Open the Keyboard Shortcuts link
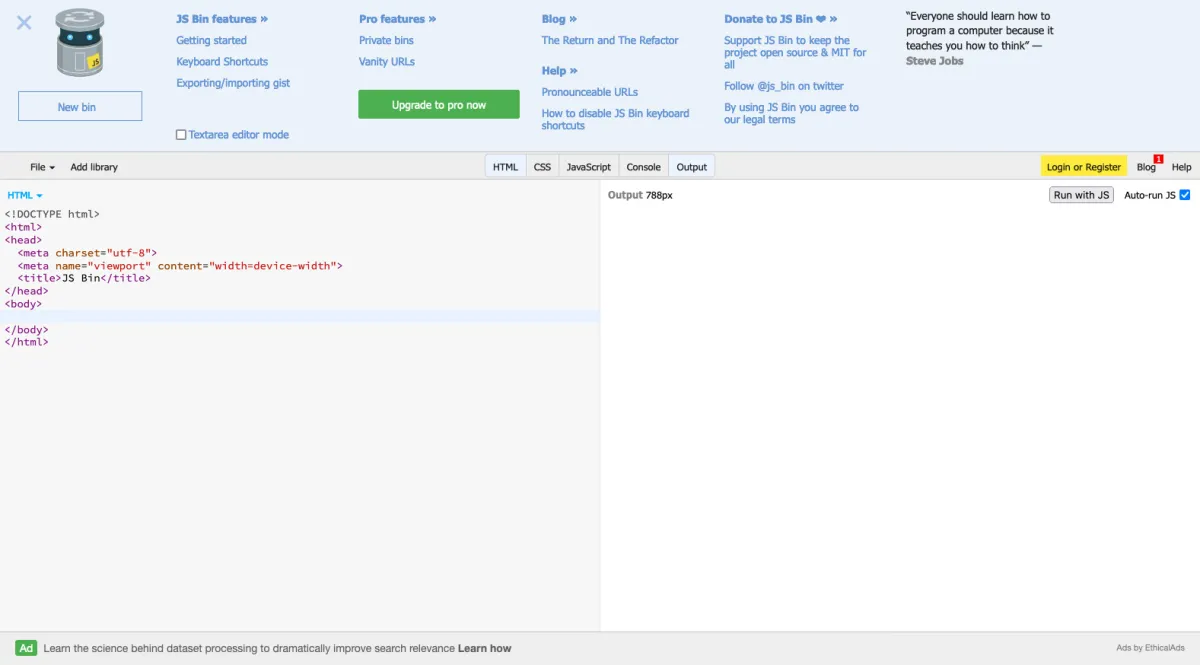 [x=222, y=61]
